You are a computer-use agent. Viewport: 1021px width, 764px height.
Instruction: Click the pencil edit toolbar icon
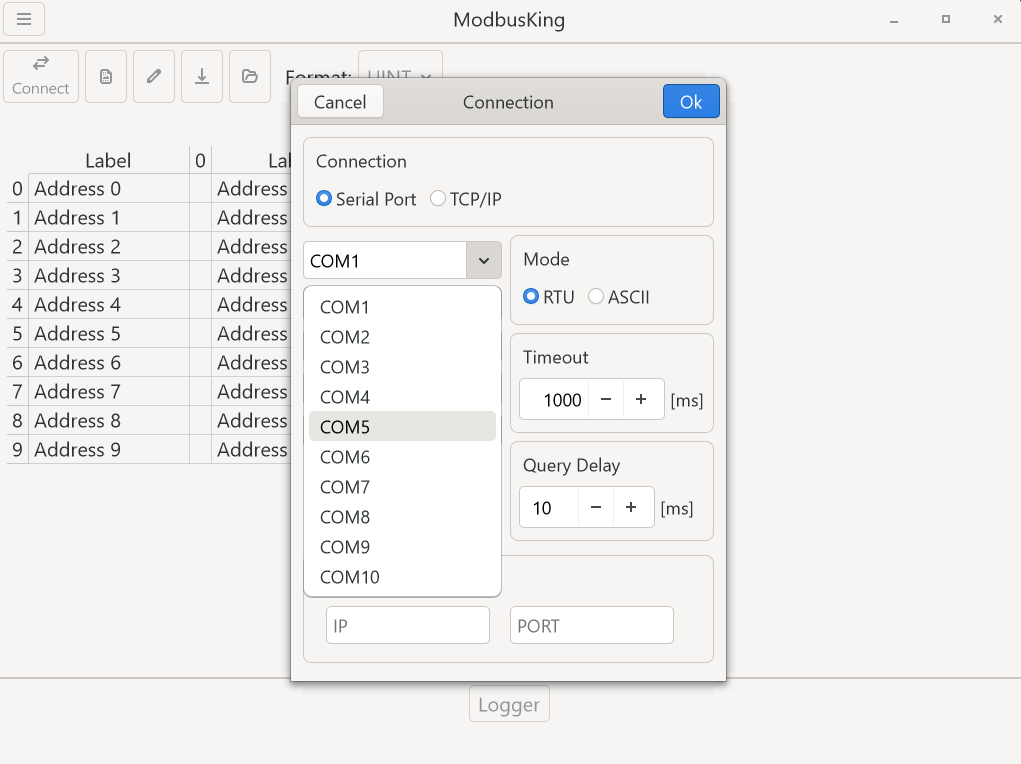(x=154, y=77)
